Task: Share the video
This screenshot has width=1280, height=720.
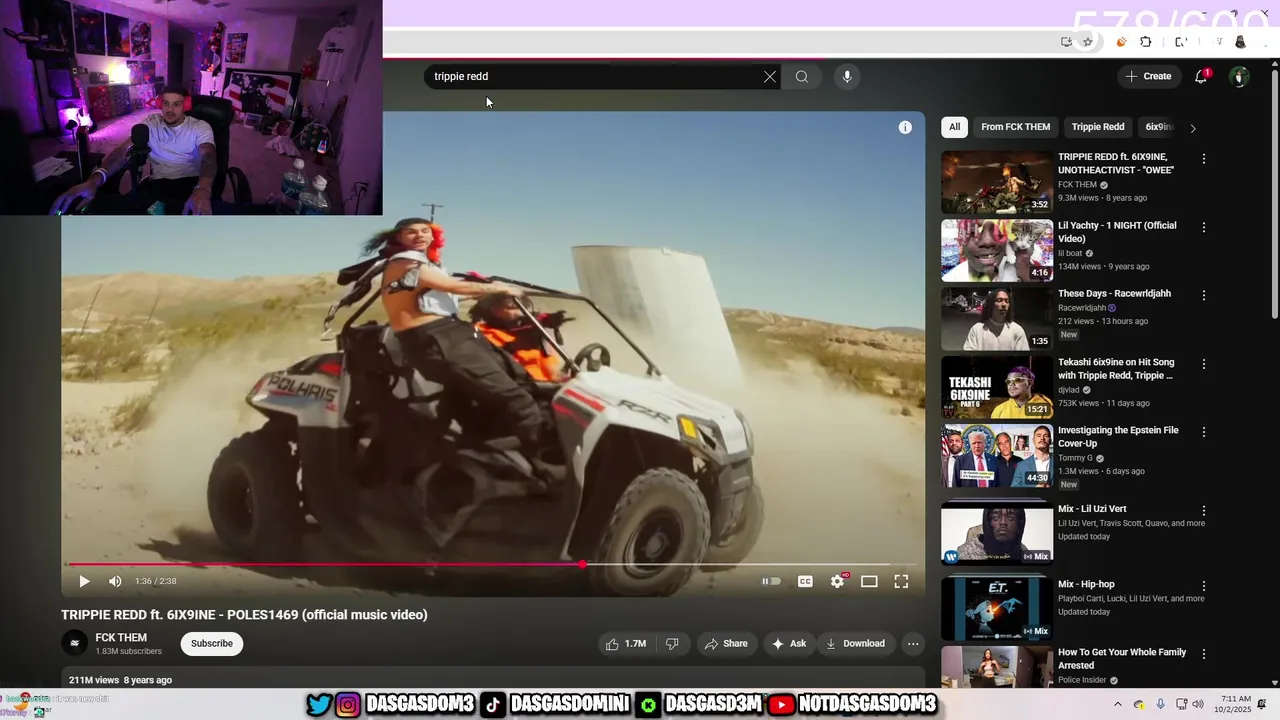Action: (x=726, y=644)
